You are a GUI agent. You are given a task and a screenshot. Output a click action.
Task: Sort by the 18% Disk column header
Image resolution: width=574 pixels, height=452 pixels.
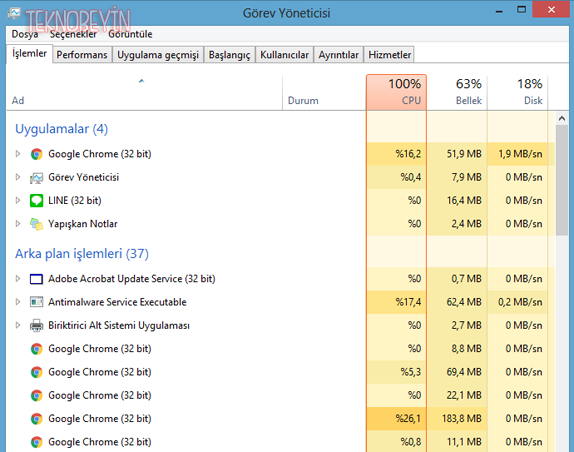coord(518,93)
